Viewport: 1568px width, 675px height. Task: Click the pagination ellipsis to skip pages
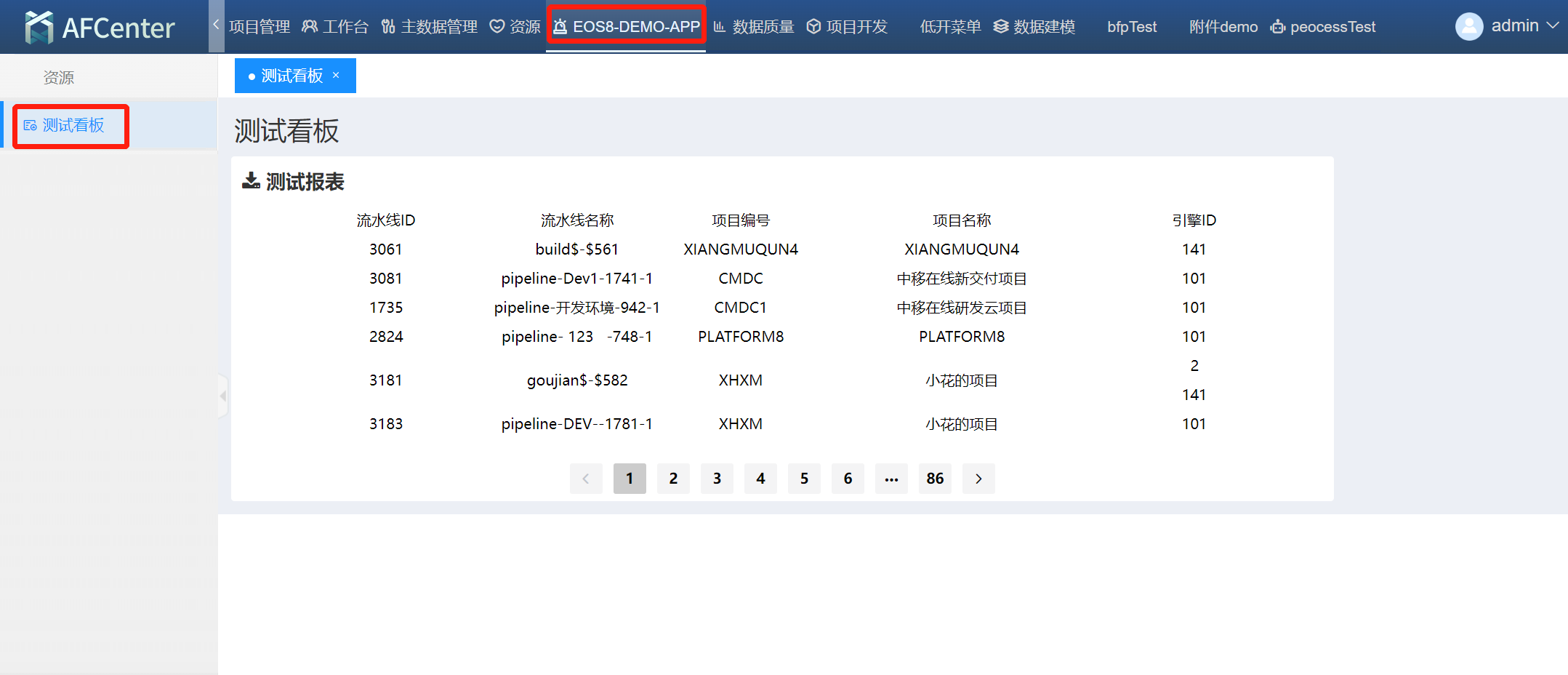click(x=891, y=479)
